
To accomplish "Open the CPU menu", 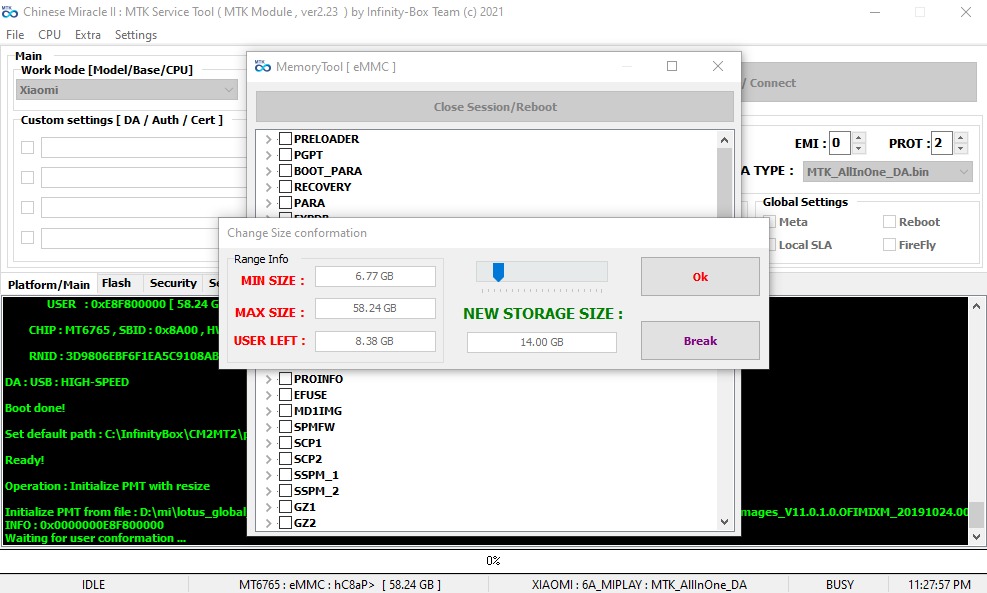I will 49,35.
